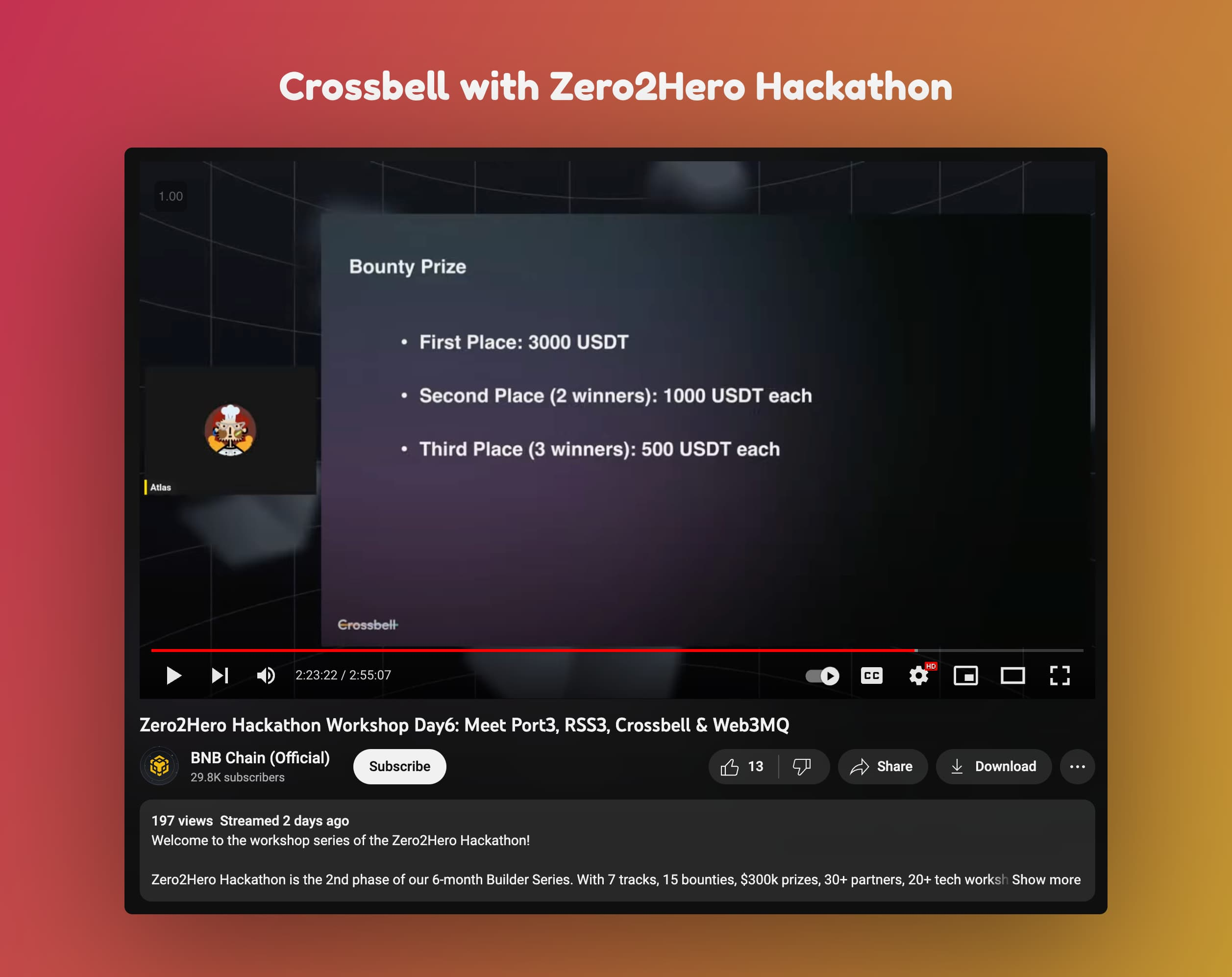Toggle closed captions CC button
The image size is (1232, 977).
click(870, 676)
